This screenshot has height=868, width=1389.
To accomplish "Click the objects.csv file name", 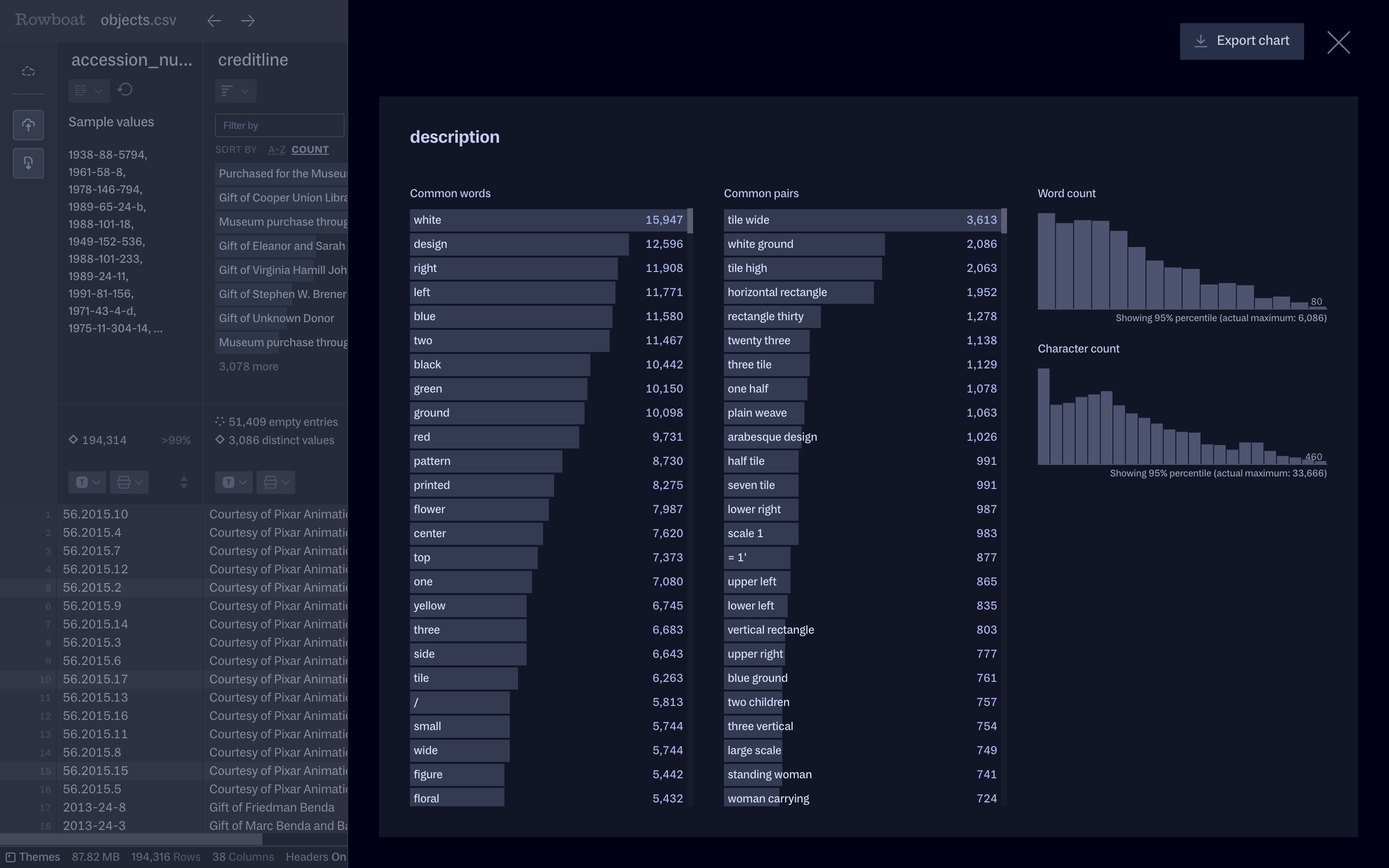I will [x=138, y=20].
